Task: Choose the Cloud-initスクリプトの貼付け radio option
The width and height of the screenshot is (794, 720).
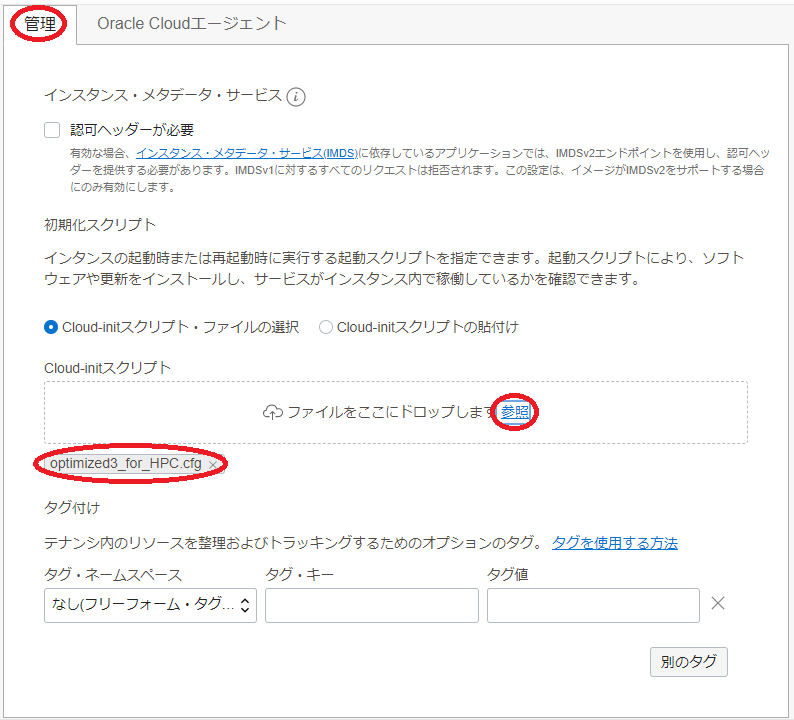Action: pos(326,327)
